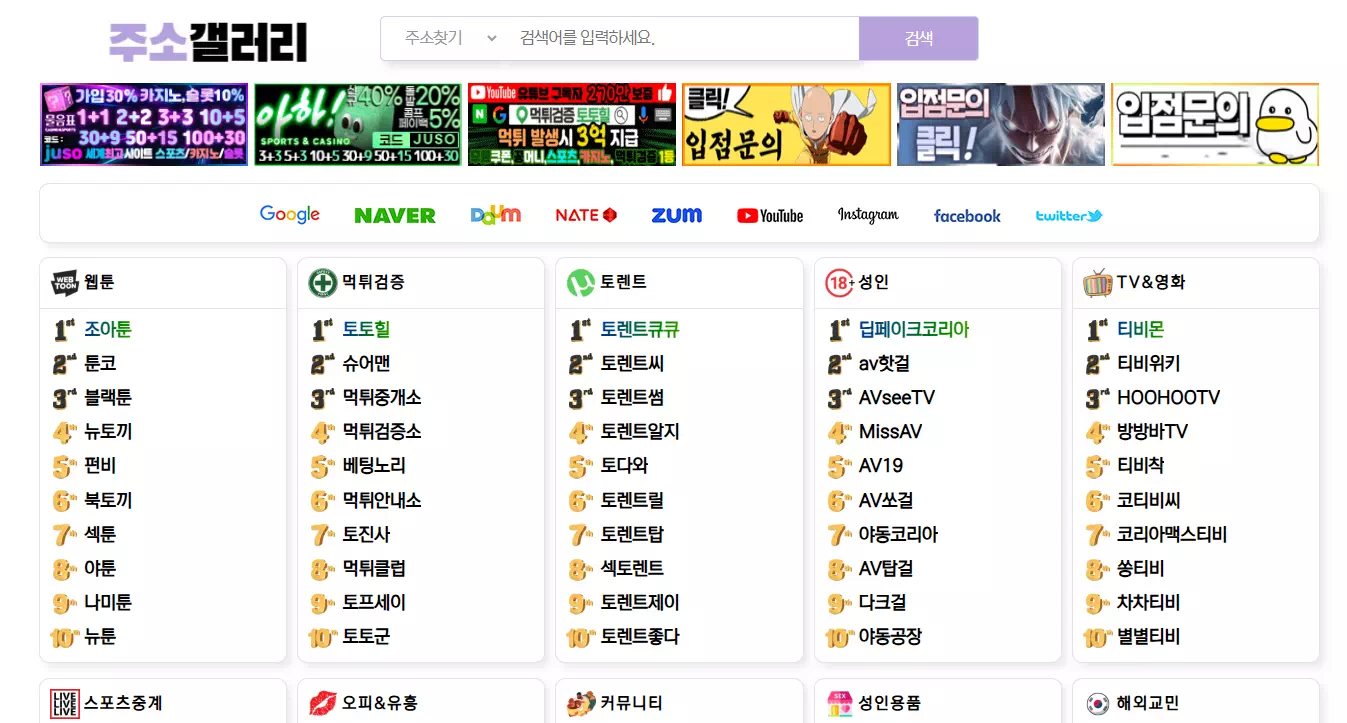Open the 토렌트큐큐 link
The width and height of the screenshot is (1347, 723).
click(640, 329)
